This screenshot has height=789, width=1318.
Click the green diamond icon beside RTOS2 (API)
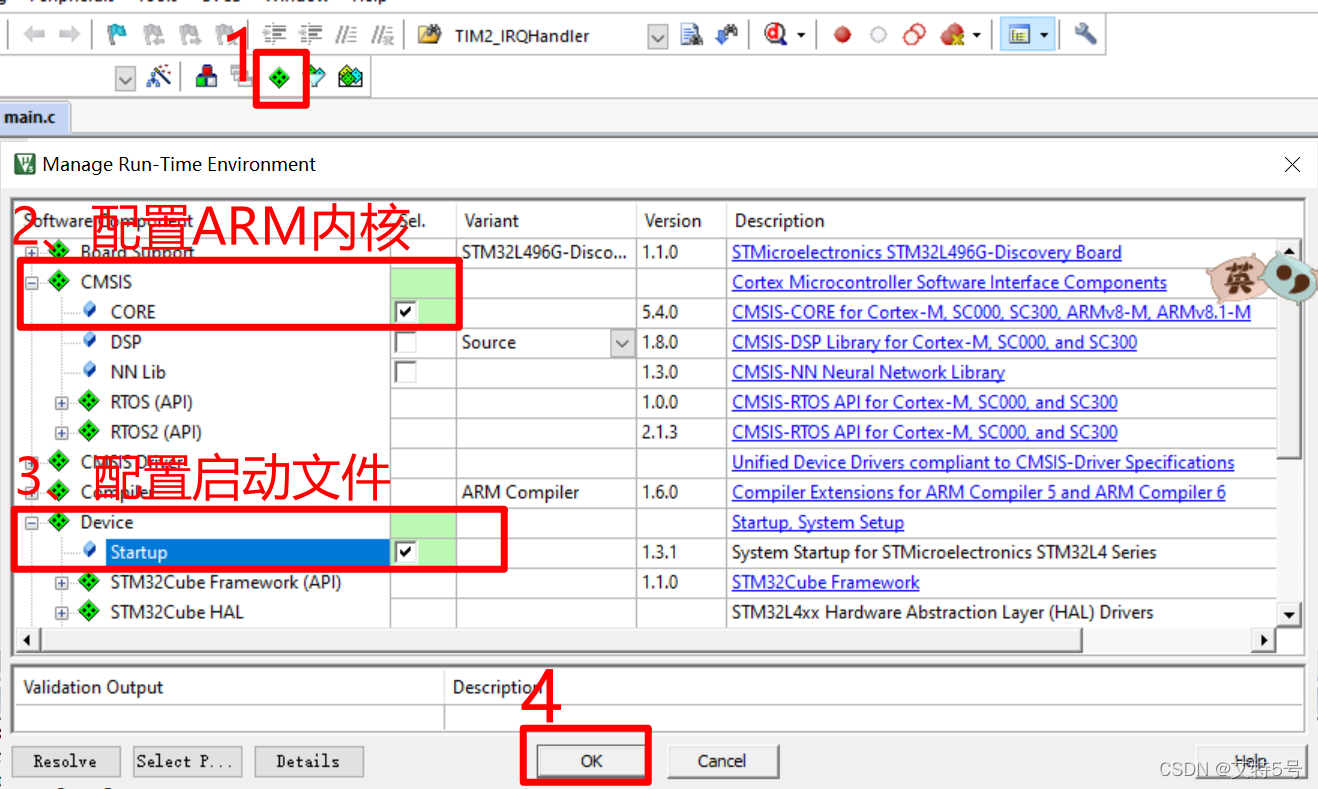tap(90, 432)
